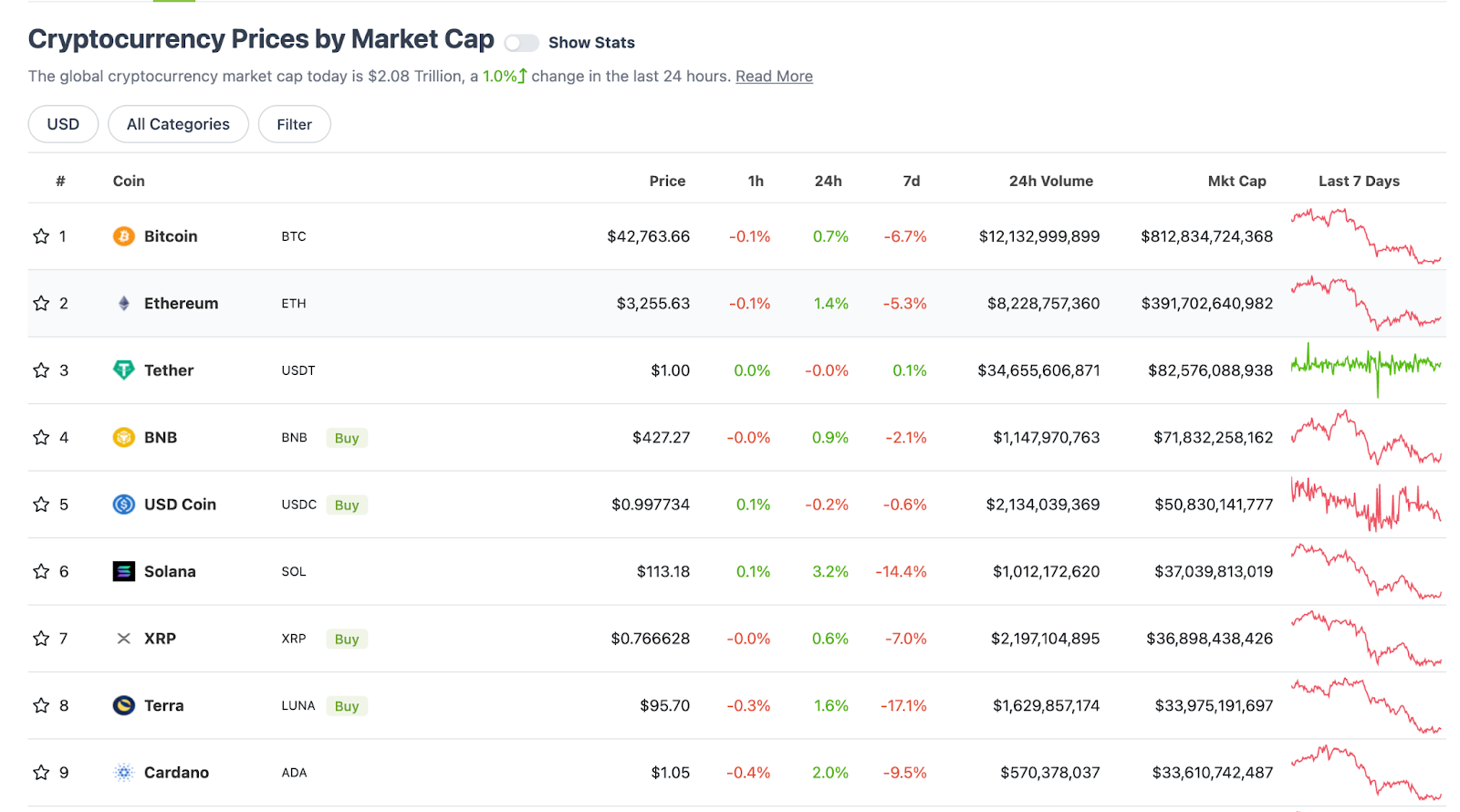This screenshot has width=1460, height=812.
Task: Click the XRP price $0.766628
Action: click(650, 639)
